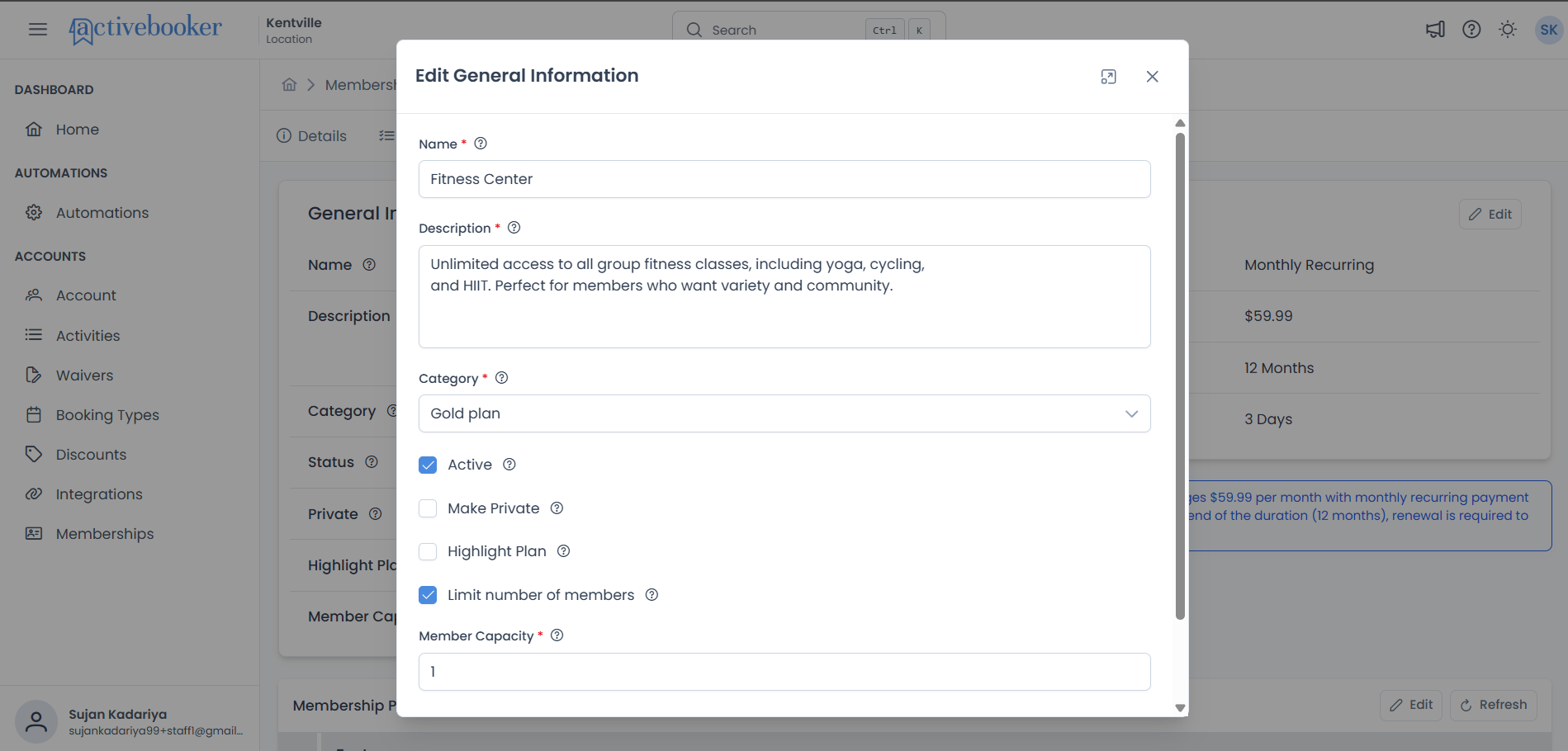This screenshot has width=1568, height=751.
Task: Show help for Limit number of members
Action: 651,595
